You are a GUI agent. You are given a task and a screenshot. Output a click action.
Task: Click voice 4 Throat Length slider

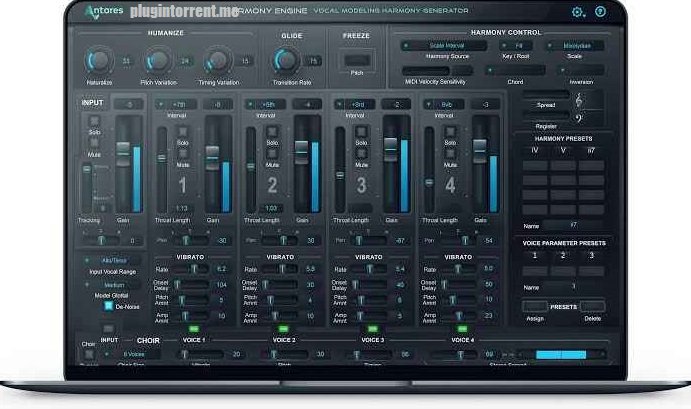point(429,169)
